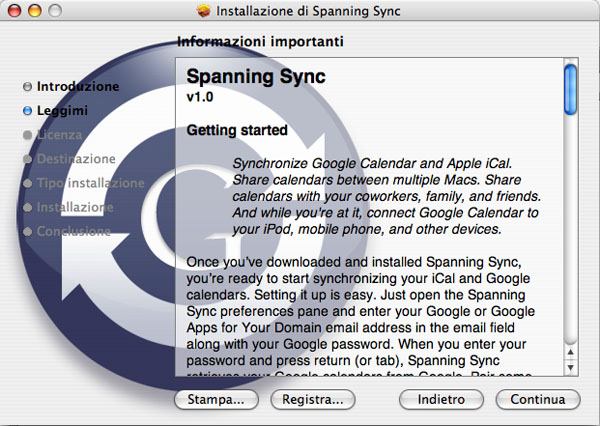Screen dimensions: 600x426
Task: Minimize the window with the yellow button
Action: (x=35, y=10)
